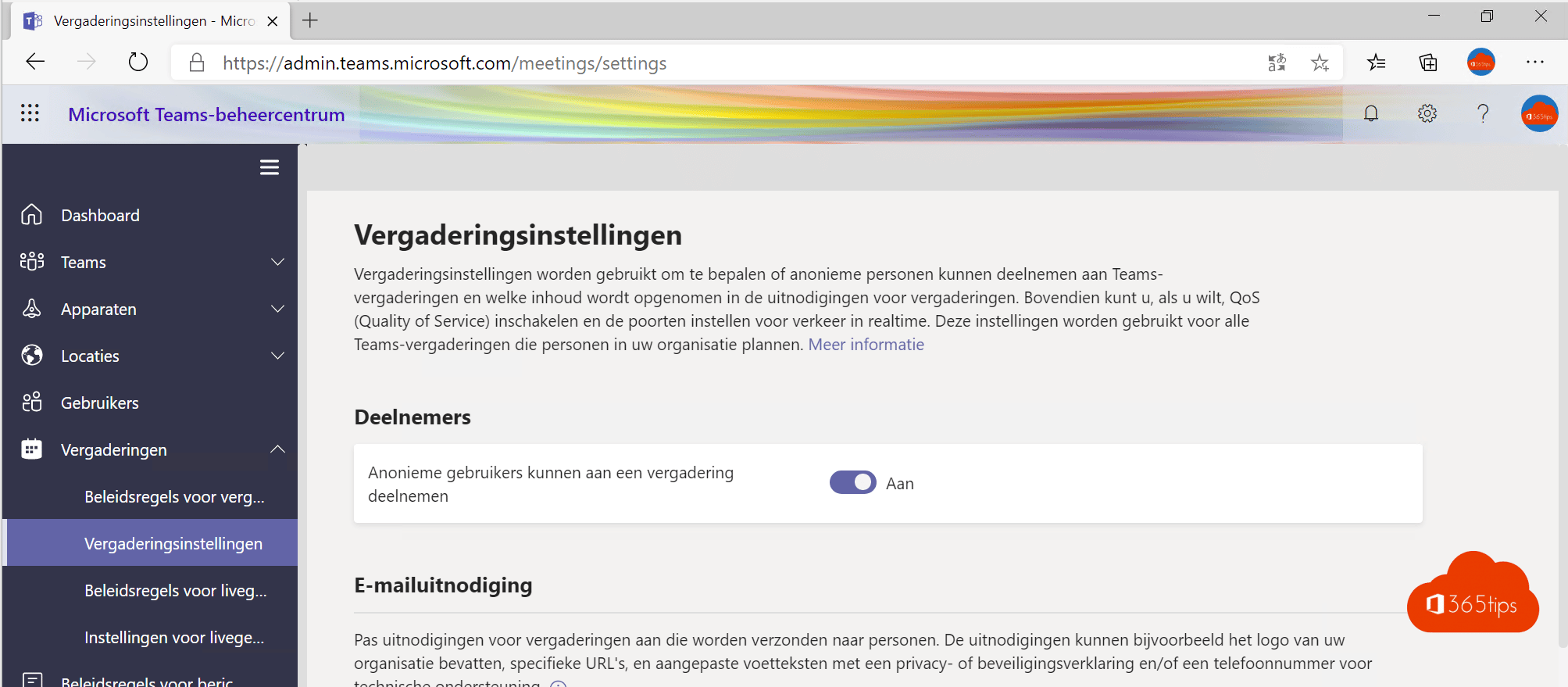Viewport: 1568px width, 687px height.
Task: Click the Vergaderingsinstellingen page heading
Action: click(518, 234)
